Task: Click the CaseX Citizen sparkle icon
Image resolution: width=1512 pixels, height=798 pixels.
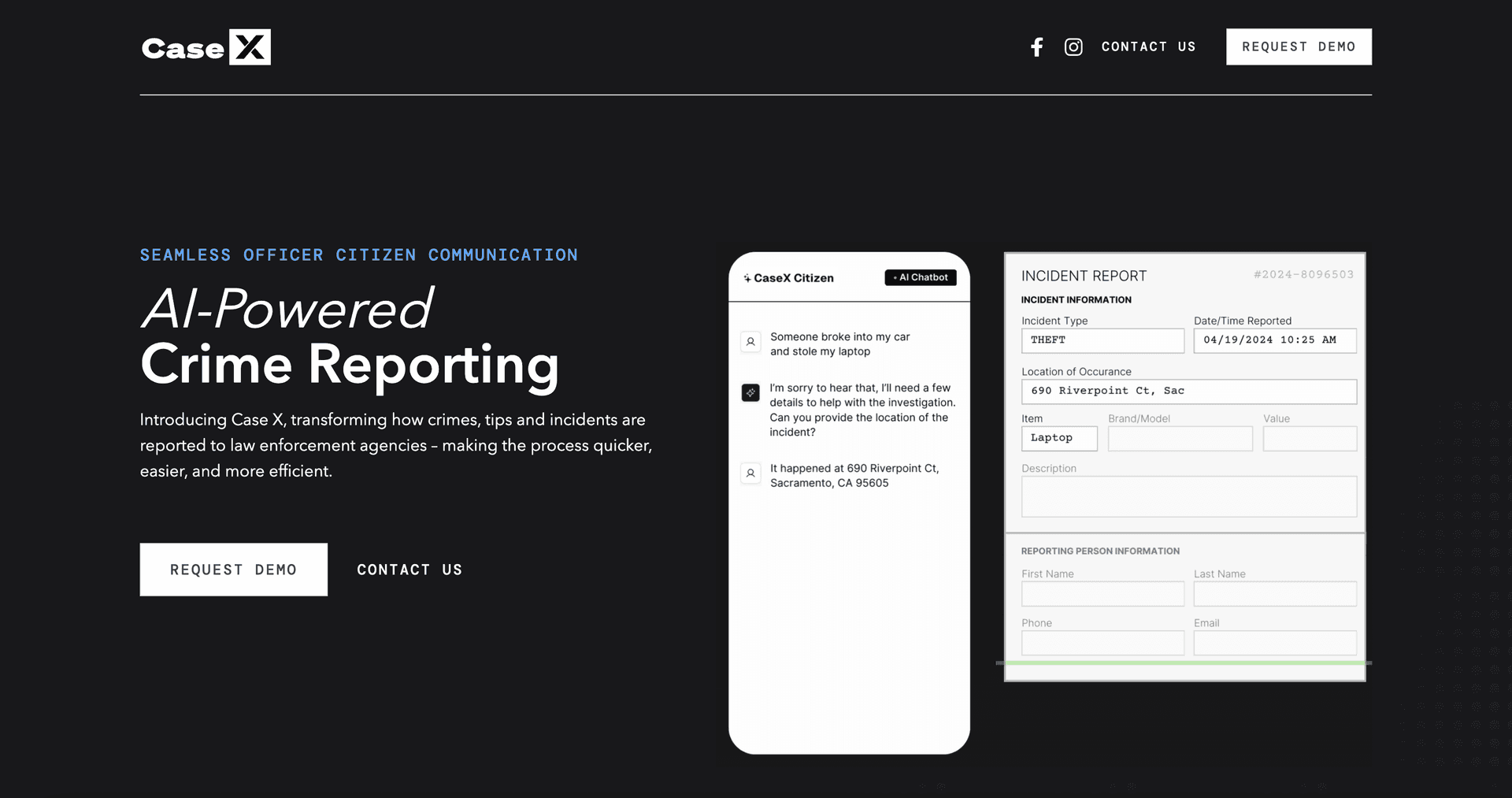Action: pos(747,278)
